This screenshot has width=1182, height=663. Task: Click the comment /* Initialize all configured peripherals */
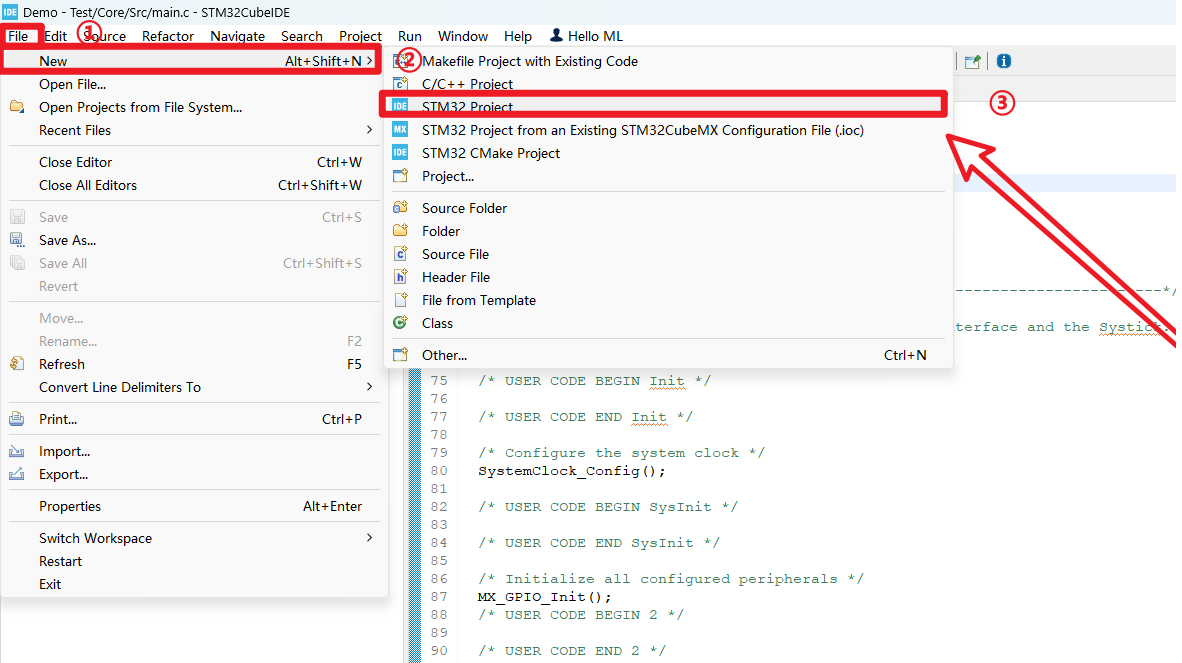pos(671,579)
